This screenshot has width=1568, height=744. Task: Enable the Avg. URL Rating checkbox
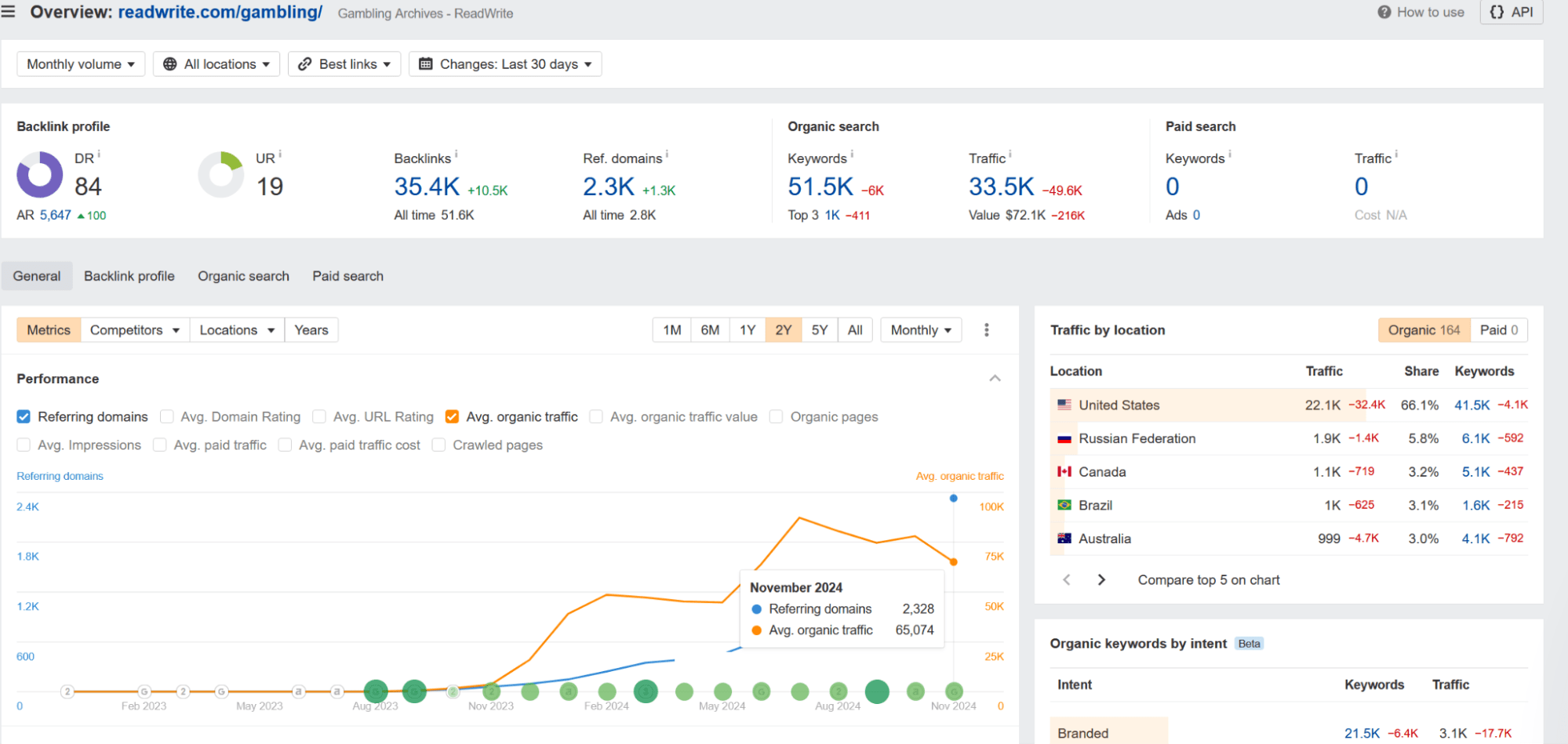tap(319, 417)
